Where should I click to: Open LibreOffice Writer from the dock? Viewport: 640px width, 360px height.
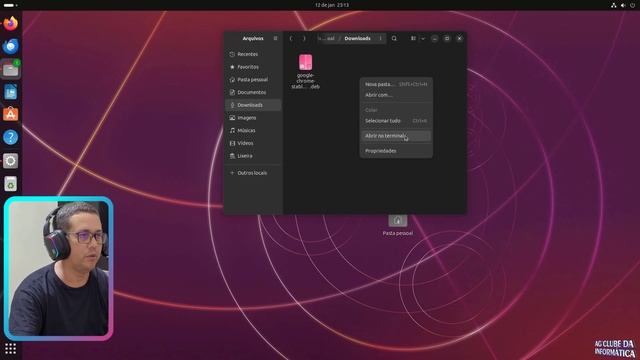point(11,92)
